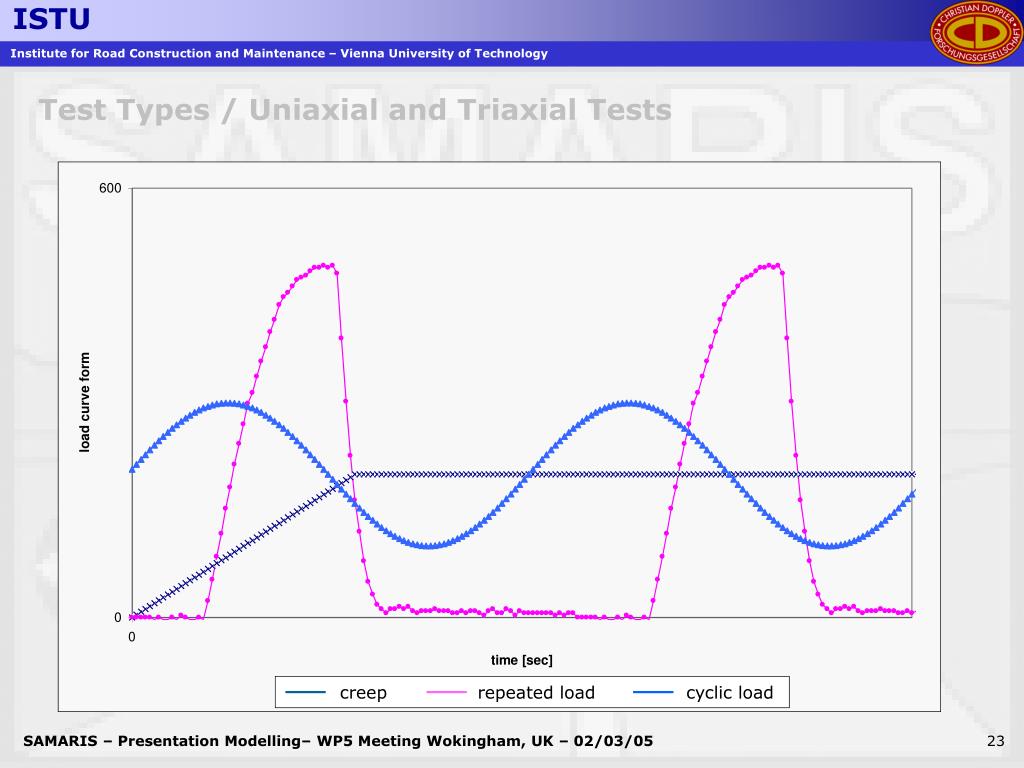Click the first peak of the magenta curve
This screenshot has width=1024, height=768.
(325, 265)
